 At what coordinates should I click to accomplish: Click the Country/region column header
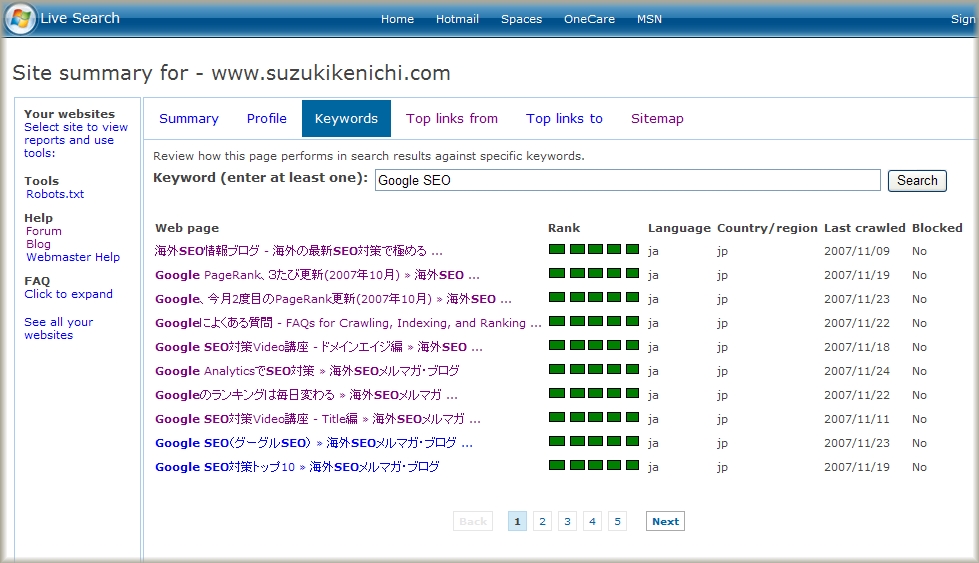tap(767, 228)
